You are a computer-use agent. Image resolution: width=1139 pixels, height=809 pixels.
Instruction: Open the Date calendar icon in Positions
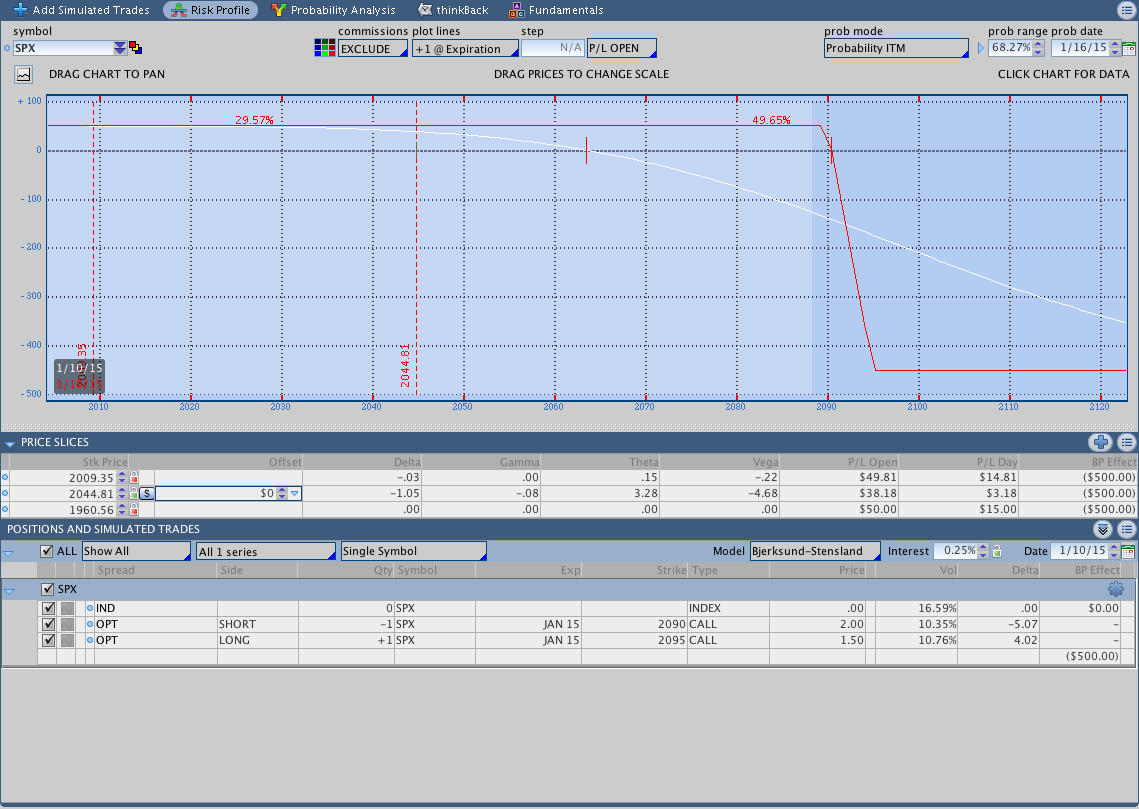pyautogui.click(x=1129, y=551)
